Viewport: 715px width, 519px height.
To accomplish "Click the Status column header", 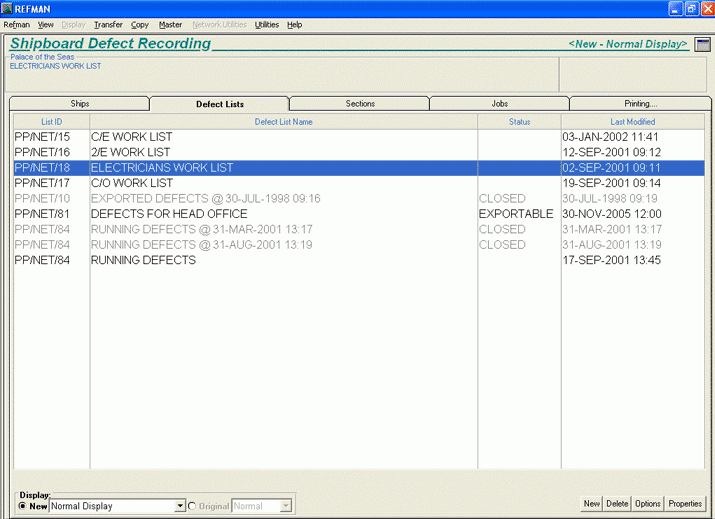I will point(519,122).
